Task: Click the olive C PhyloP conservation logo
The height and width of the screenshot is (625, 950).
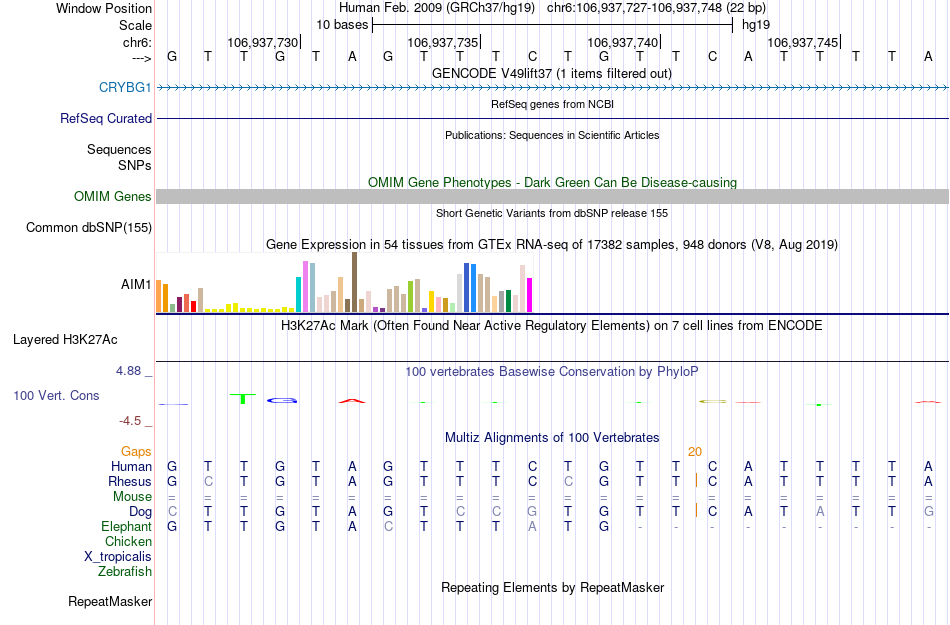Action: click(x=712, y=401)
